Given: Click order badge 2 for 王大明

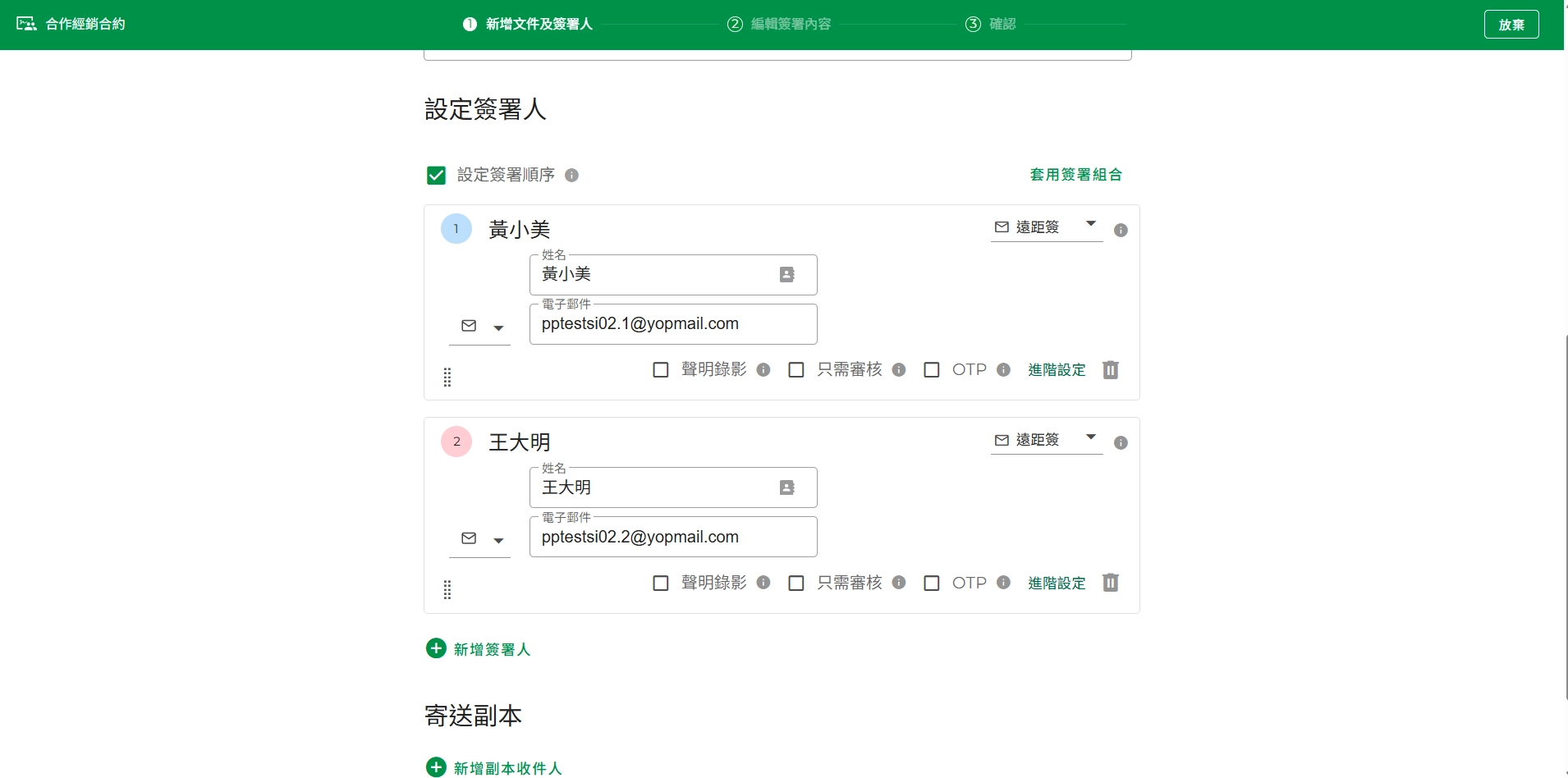Looking at the screenshot, I should 456,442.
